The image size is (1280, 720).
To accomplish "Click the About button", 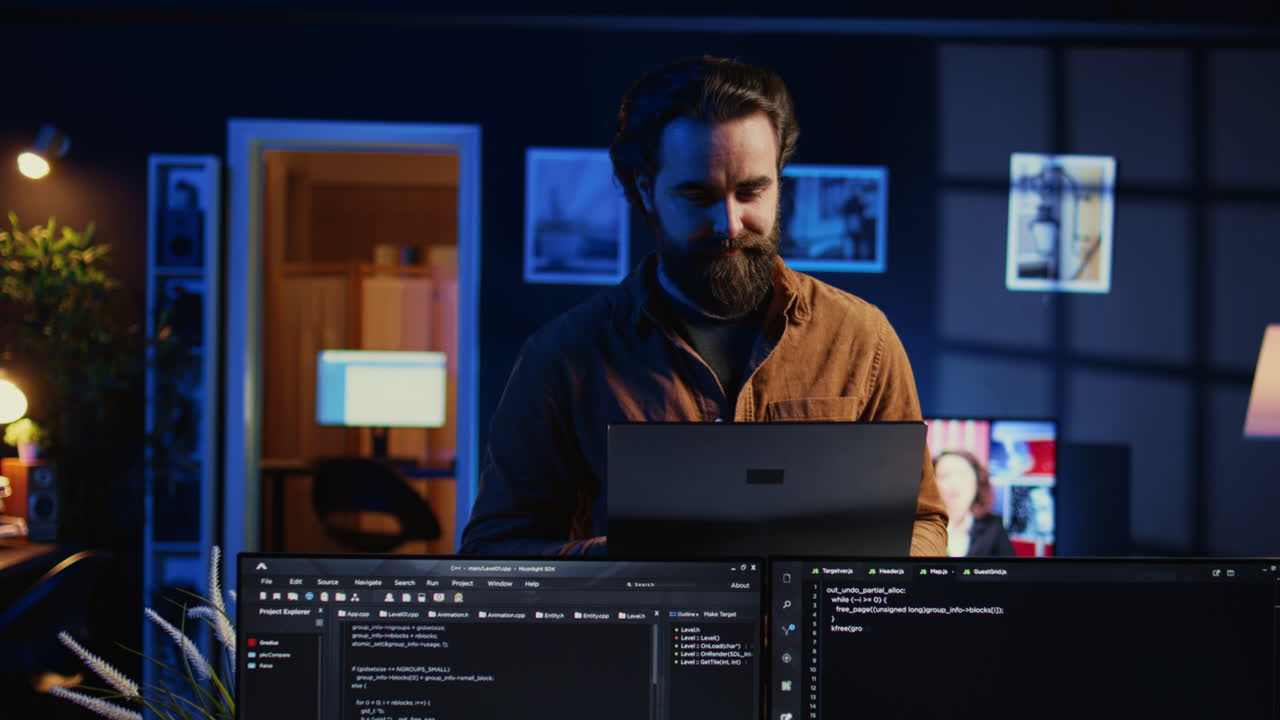I will pos(740,585).
